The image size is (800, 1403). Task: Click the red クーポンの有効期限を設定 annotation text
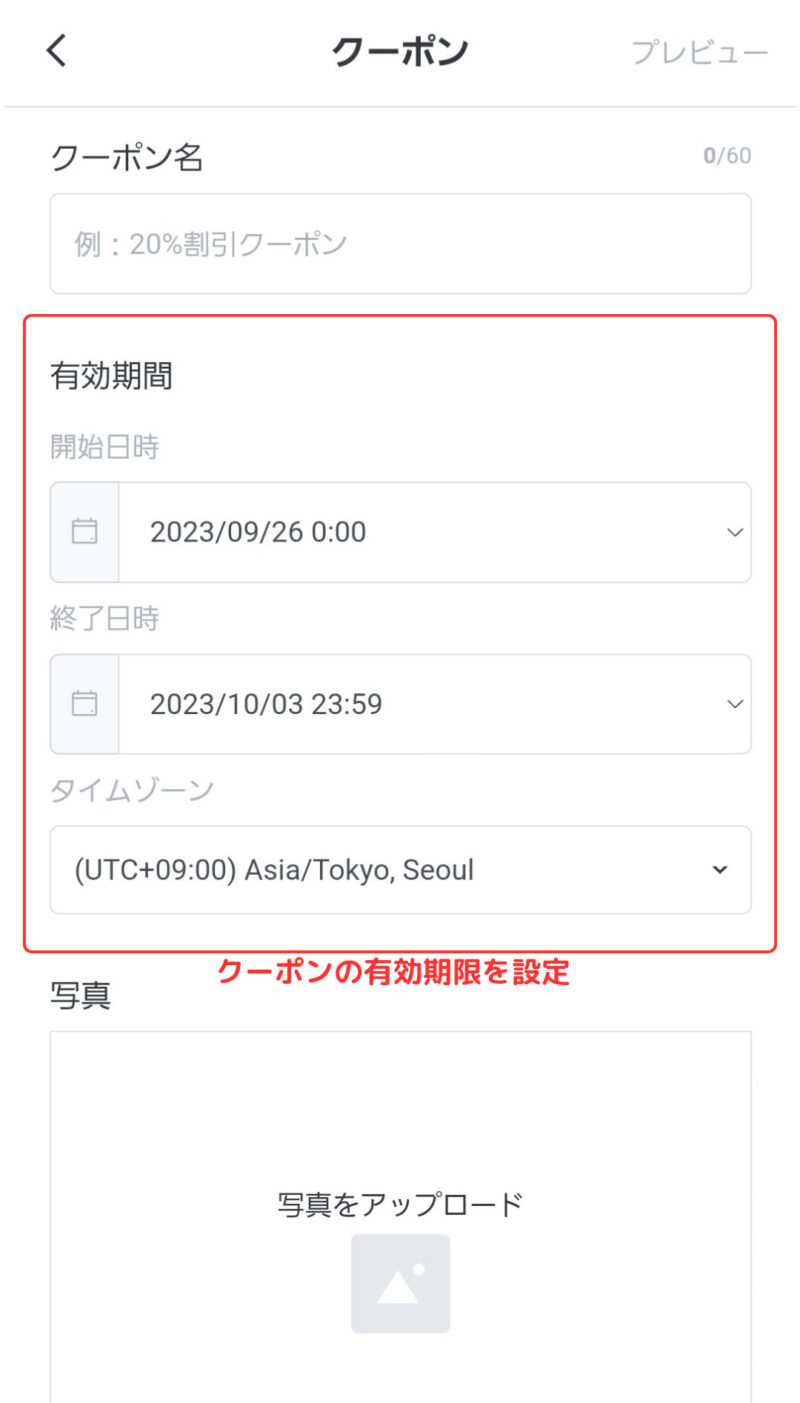click(393, 971)
